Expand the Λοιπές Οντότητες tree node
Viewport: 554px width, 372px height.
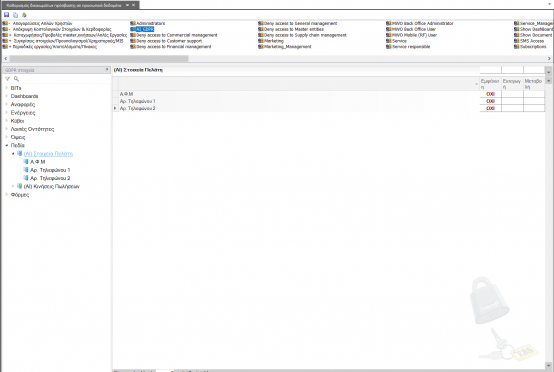[7, 129]
